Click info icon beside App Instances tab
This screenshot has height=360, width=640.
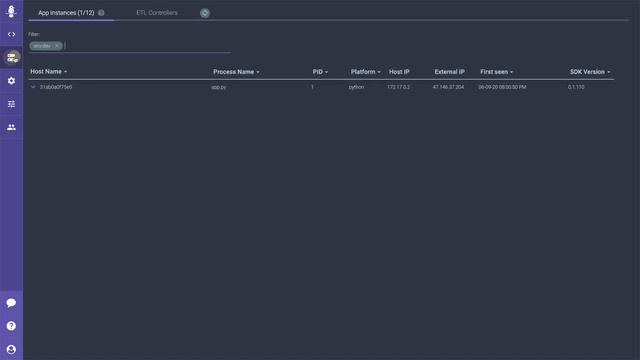click(x=101, y=13)
